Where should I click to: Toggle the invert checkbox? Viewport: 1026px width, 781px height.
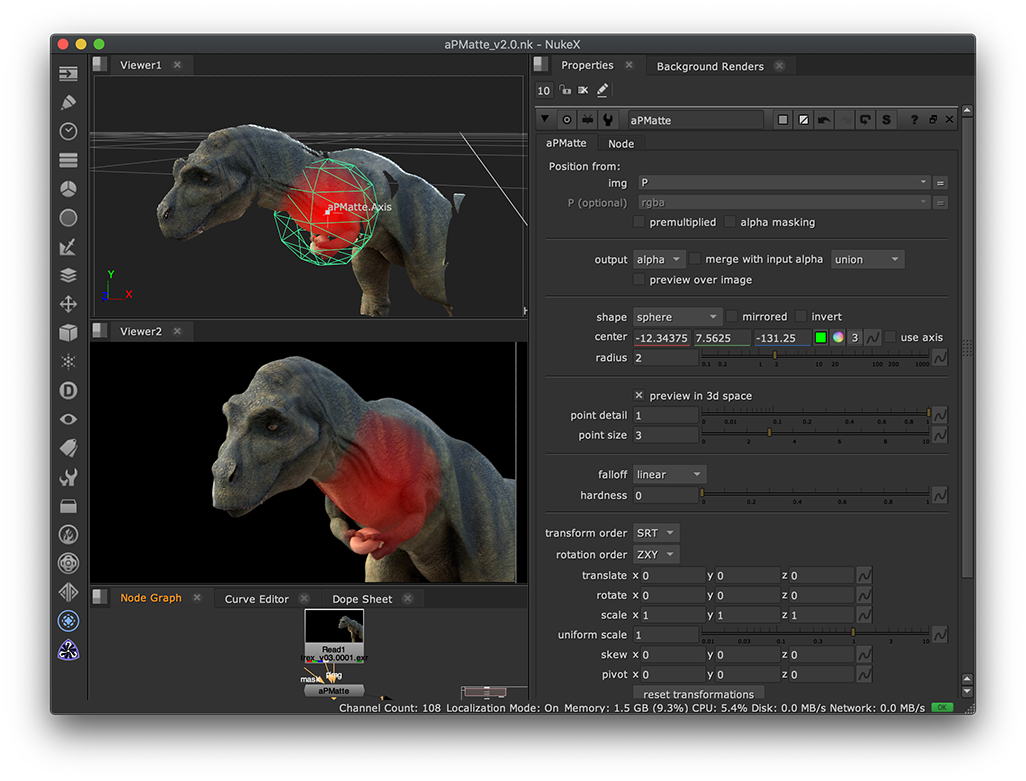point(801,317)
